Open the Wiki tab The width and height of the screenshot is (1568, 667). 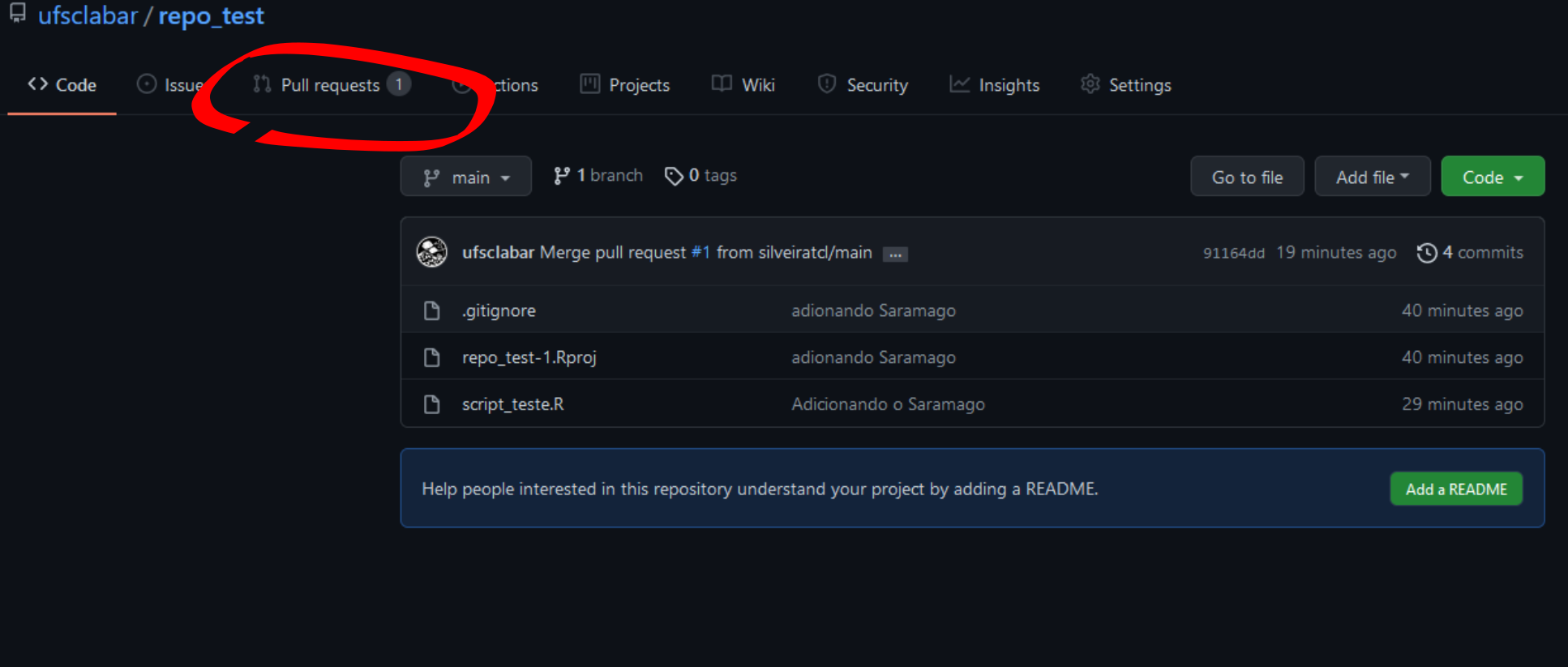[x=743, y=84]
